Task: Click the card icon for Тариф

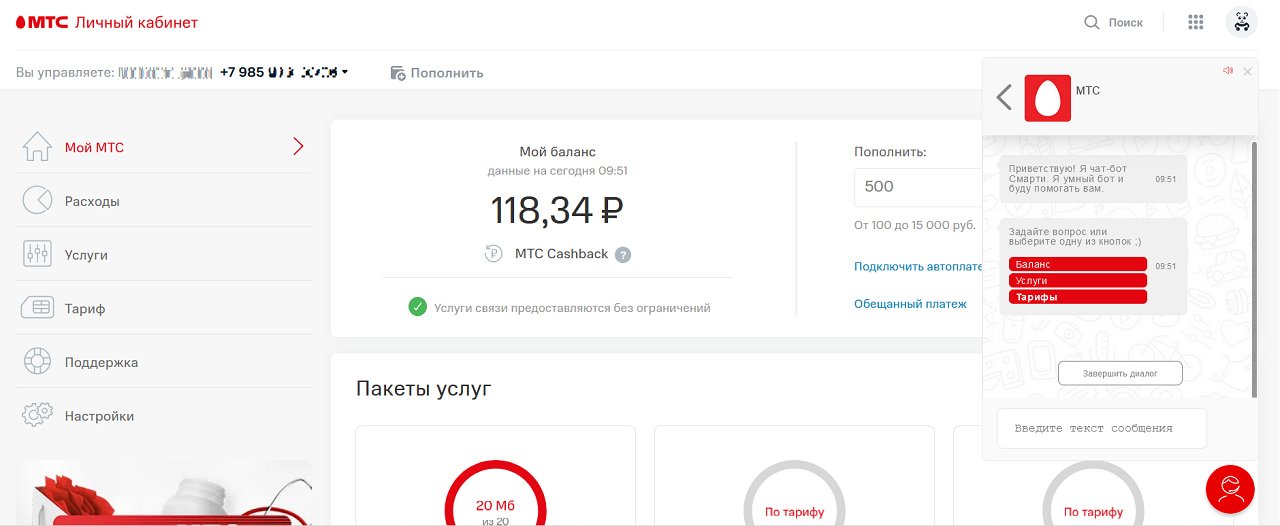Action: [37, 308]
